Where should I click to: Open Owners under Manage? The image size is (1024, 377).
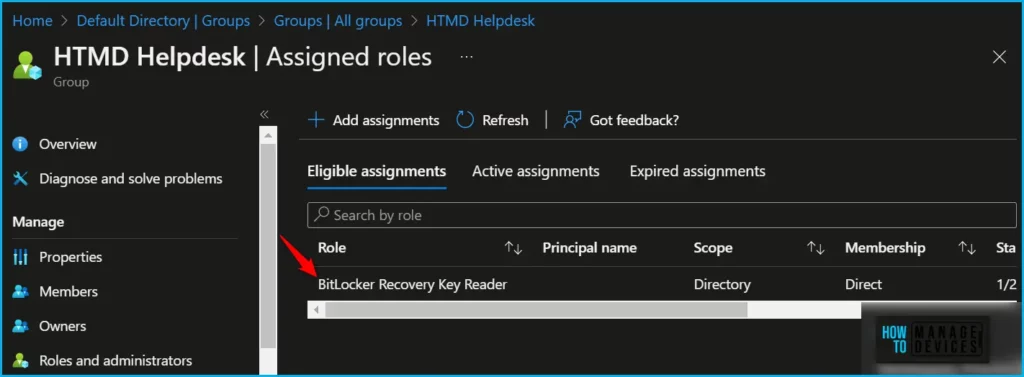(63, 326)
